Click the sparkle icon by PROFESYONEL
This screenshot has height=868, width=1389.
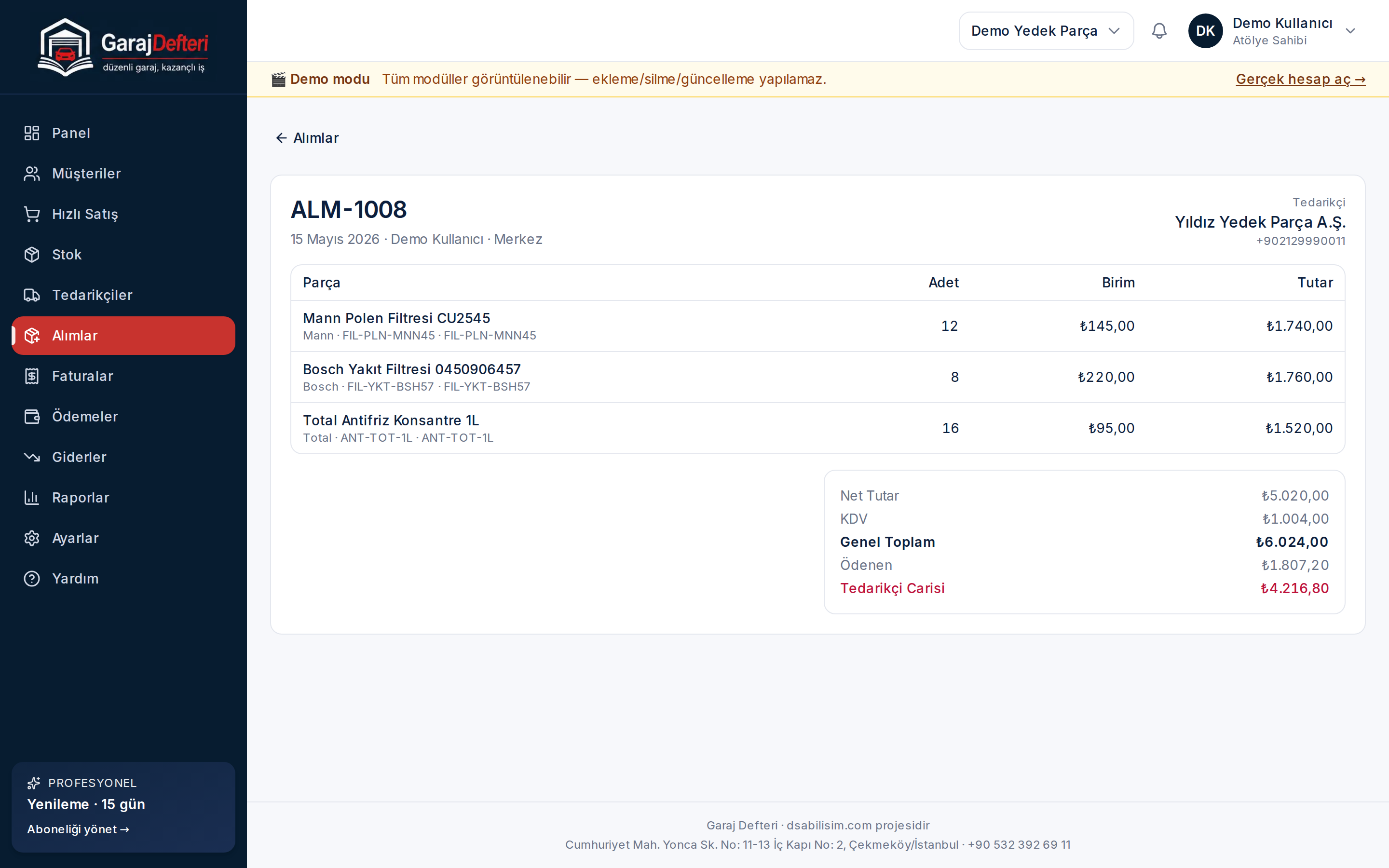click(34, 783)
